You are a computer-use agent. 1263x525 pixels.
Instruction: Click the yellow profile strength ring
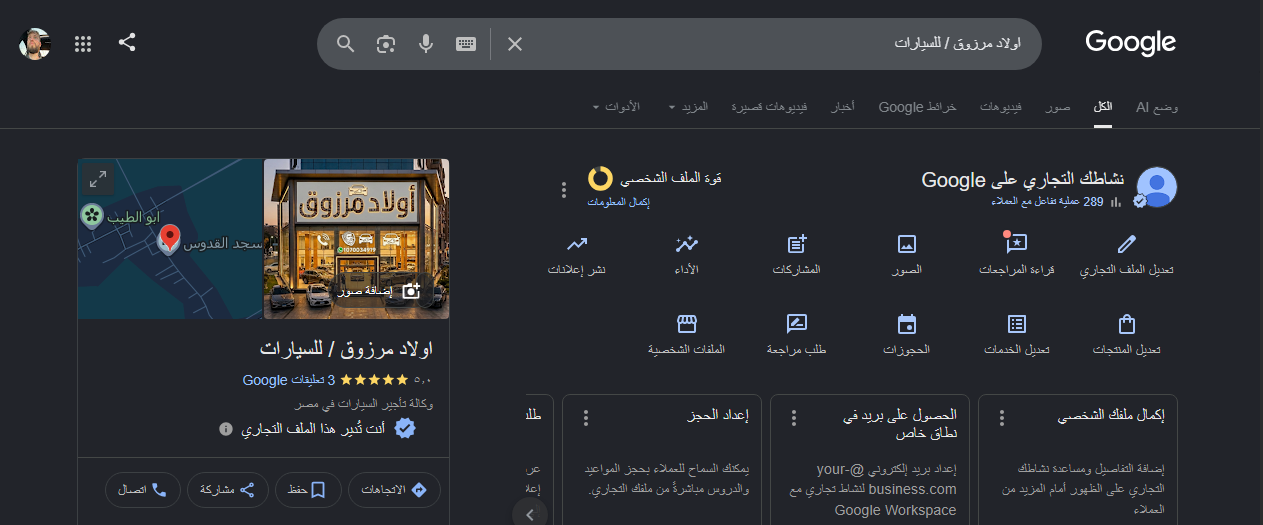pyautogui.click(x=600, y=179)
